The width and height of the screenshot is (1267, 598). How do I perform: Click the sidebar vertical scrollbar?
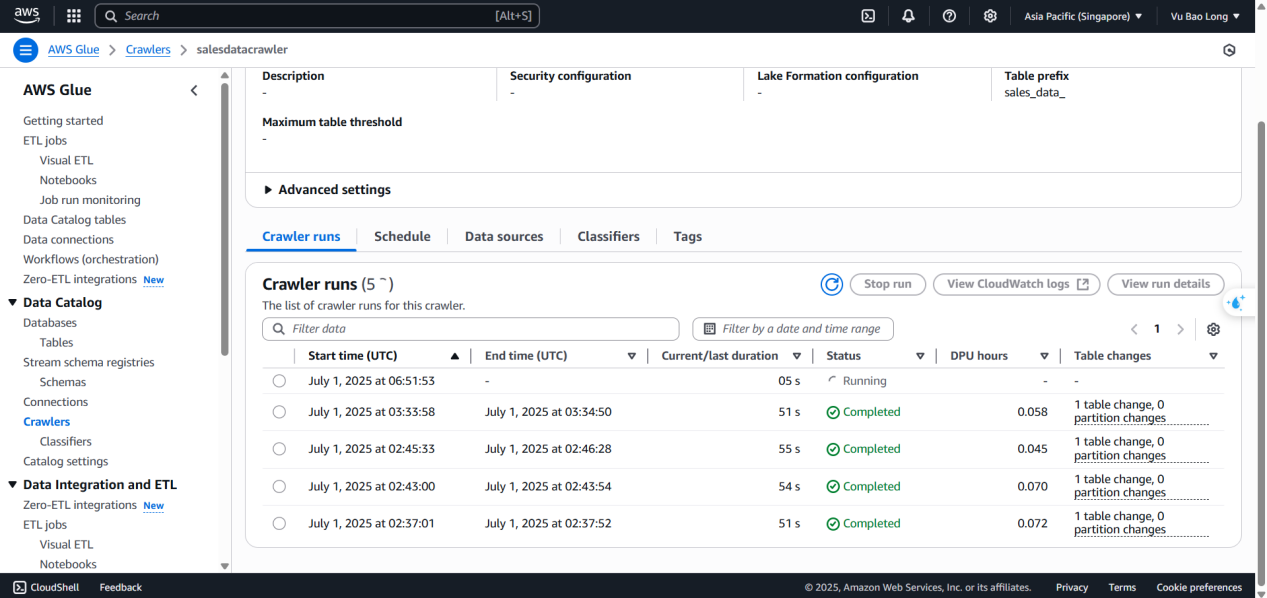coord(224,220)
